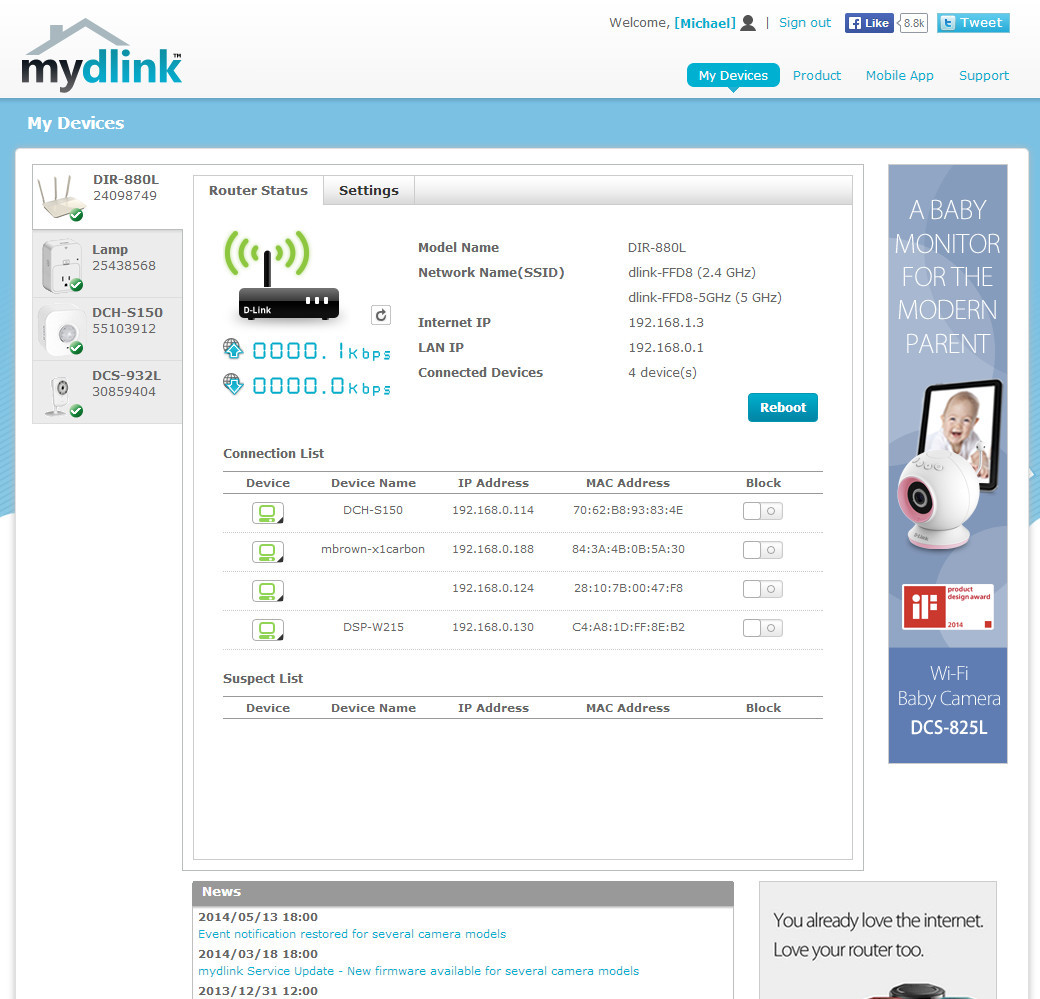This screenshot has width=1040, height=999.
Task: Open the DCS-932L camera device icon
Action: click(60, 391)
